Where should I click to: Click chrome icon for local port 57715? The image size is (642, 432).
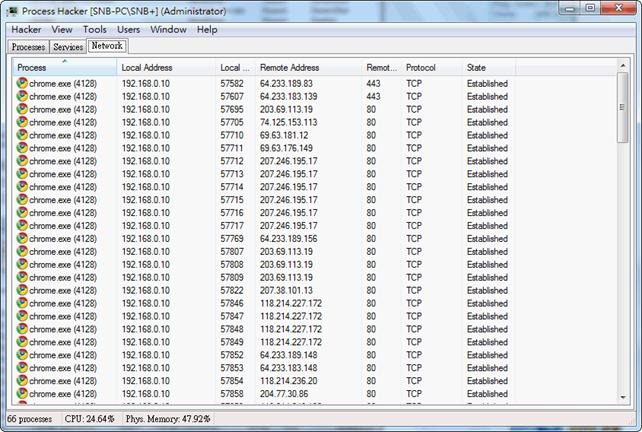coord(22,200)
